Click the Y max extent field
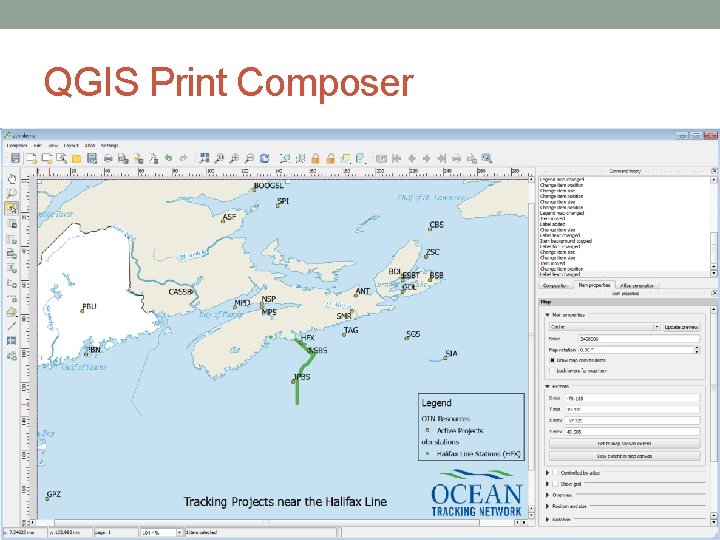 click(632, 432)
